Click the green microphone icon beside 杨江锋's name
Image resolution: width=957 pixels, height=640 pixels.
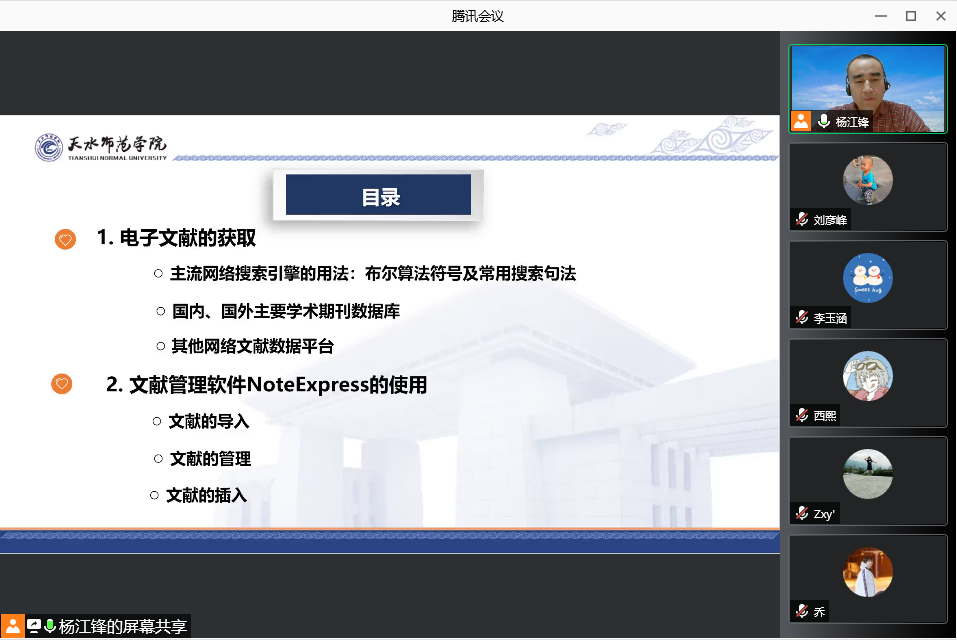[824, 122]
